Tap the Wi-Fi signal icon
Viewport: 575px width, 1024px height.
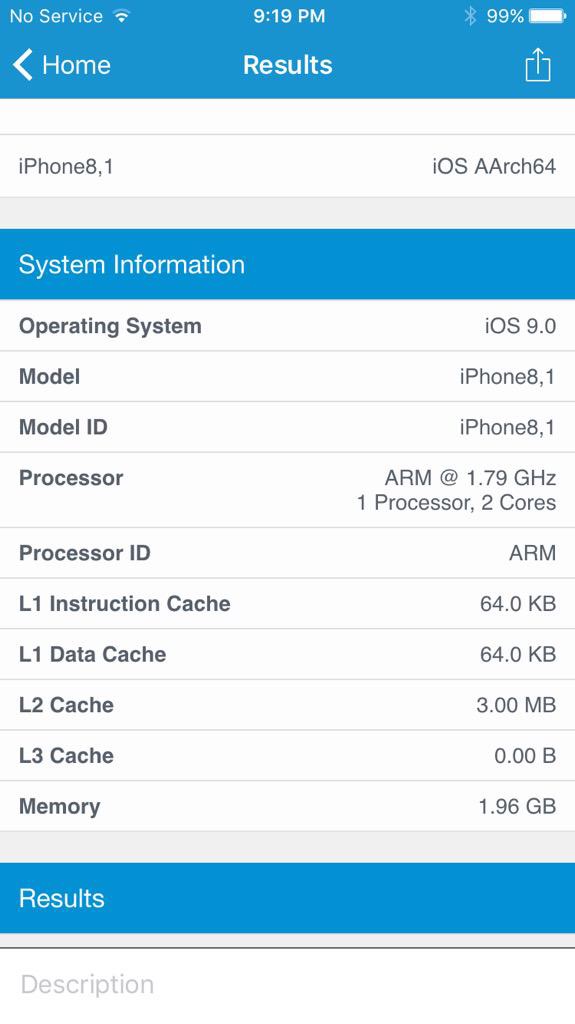[x=121, y=16]
